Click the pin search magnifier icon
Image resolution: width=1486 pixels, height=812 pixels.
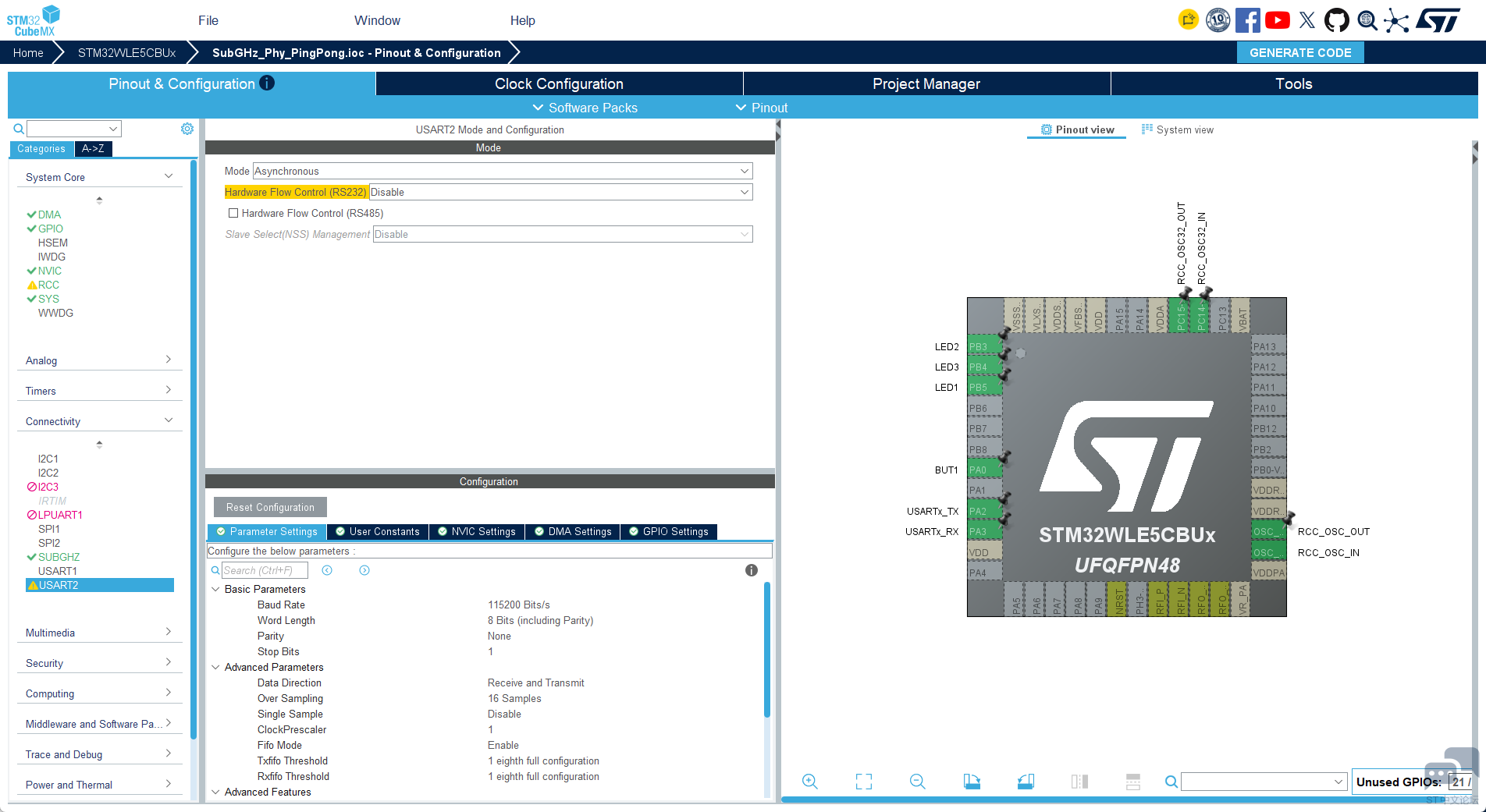click(x=1171, y=782)
